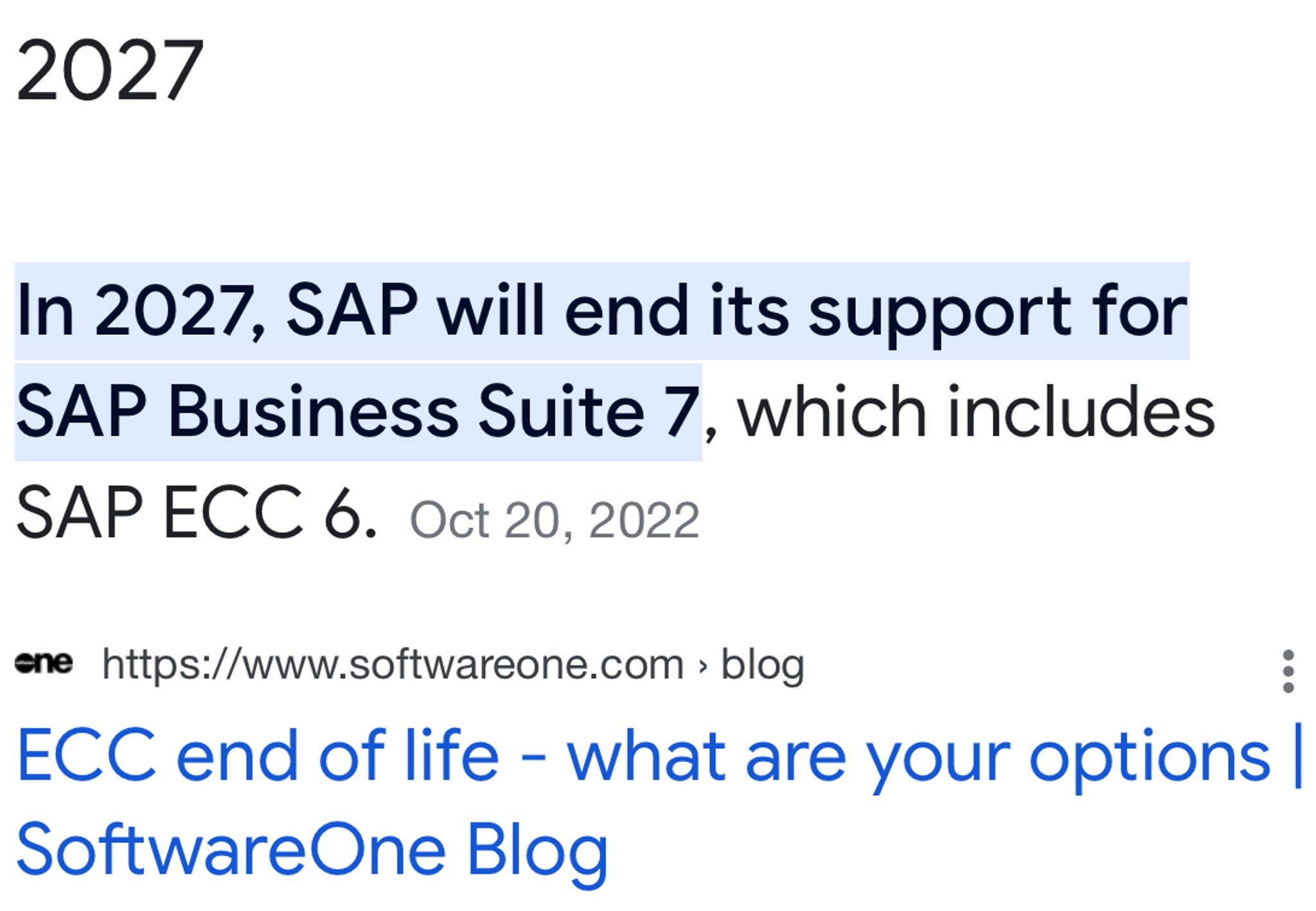Screen dimensions: 1316x911
Task: Click the word 'Blog' in the title
Action: point(537,854)
